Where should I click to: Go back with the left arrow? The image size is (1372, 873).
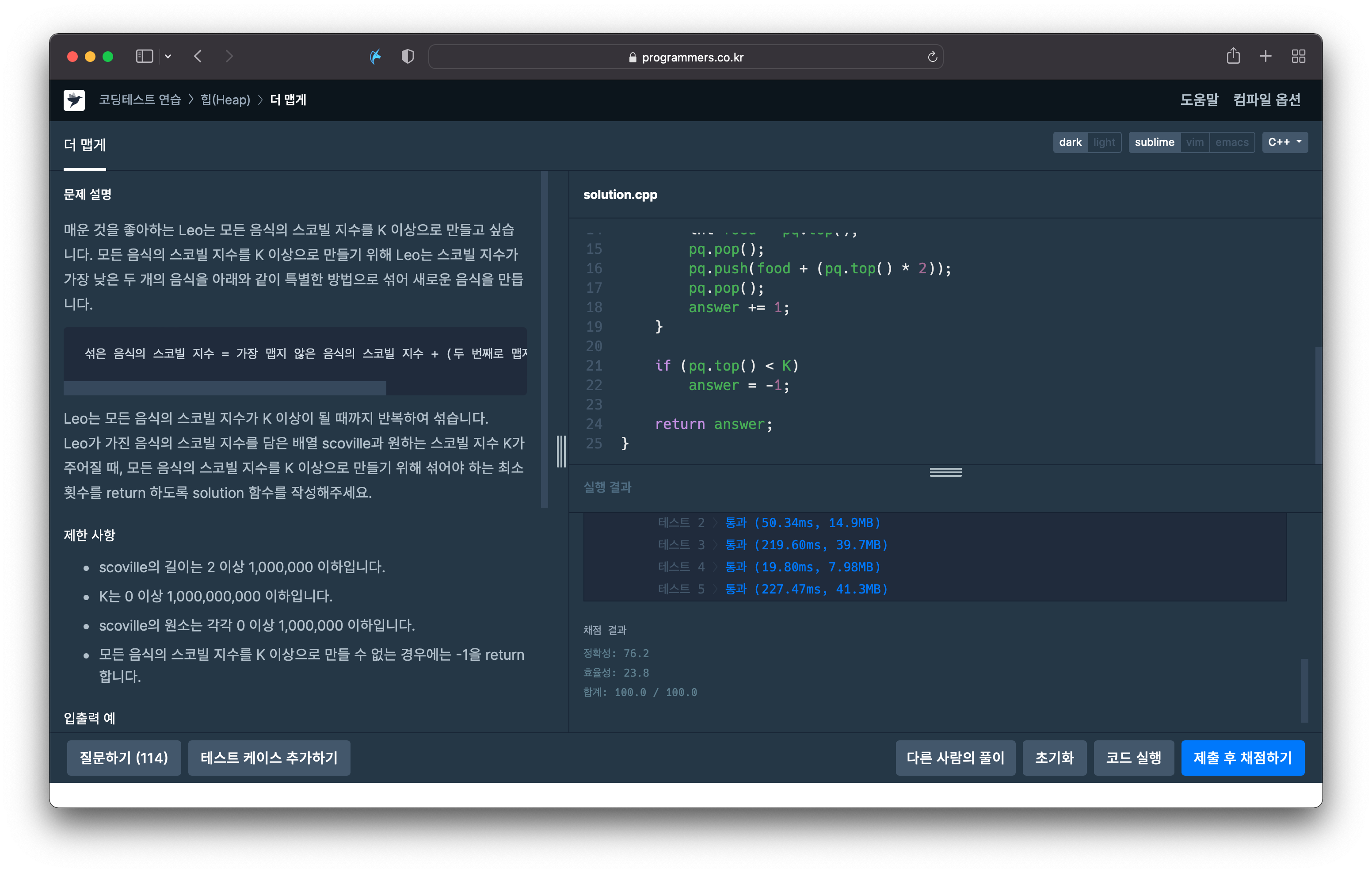point(198,57)
